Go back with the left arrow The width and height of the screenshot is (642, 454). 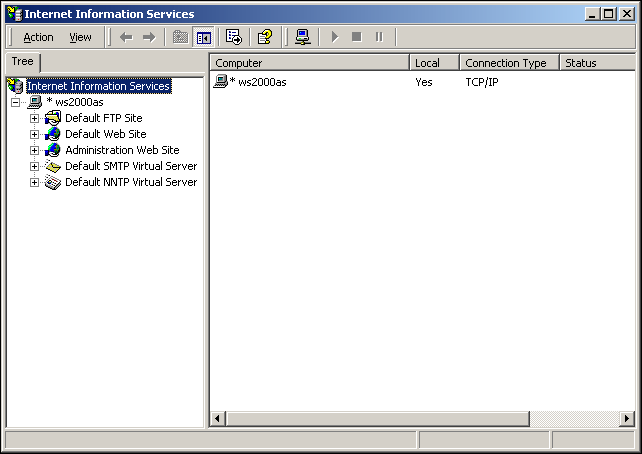(x=126, y=37)
